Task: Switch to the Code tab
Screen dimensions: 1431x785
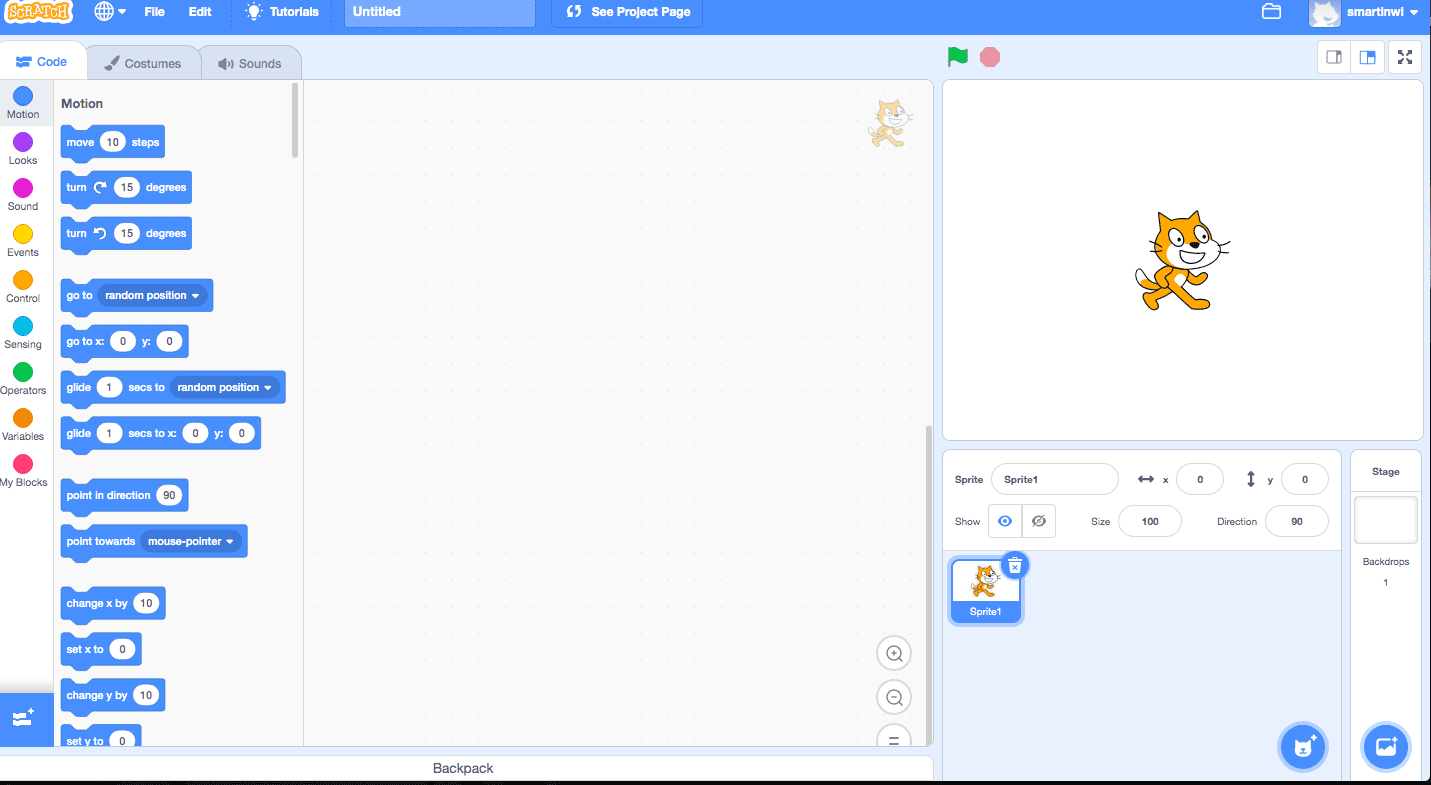Action: [x=42, y=62]
